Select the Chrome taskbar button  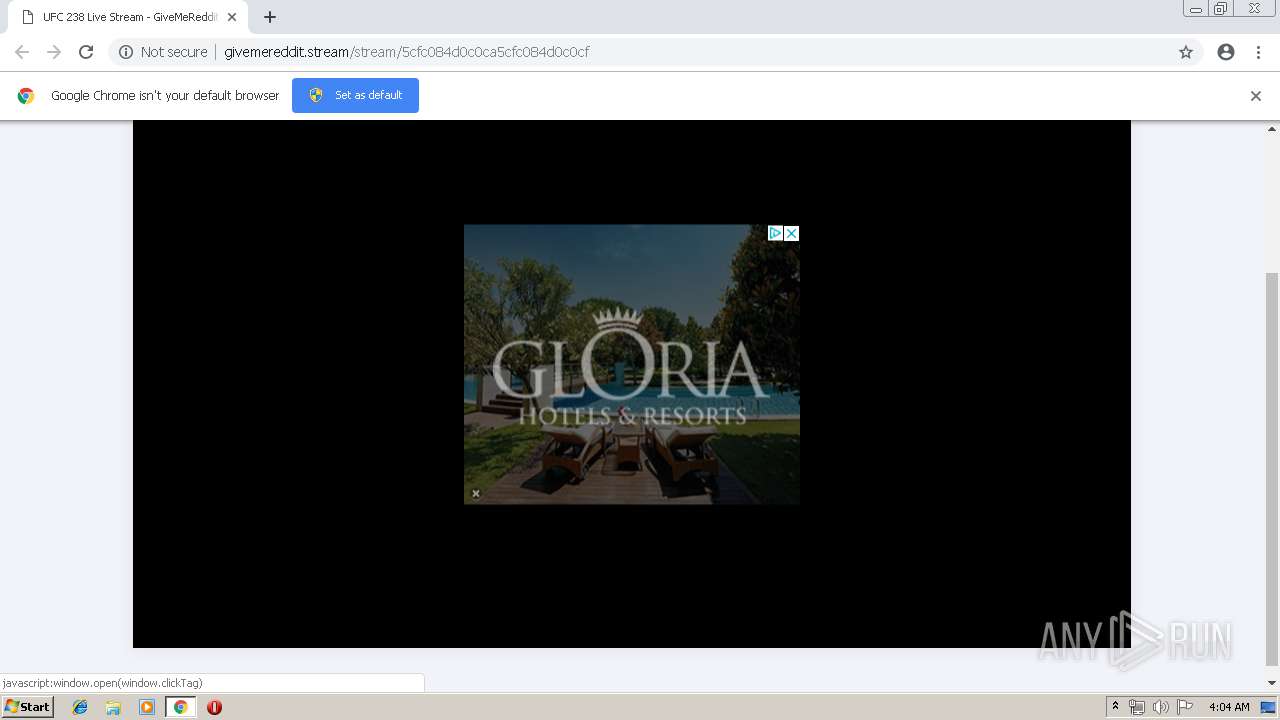[181, 707]
